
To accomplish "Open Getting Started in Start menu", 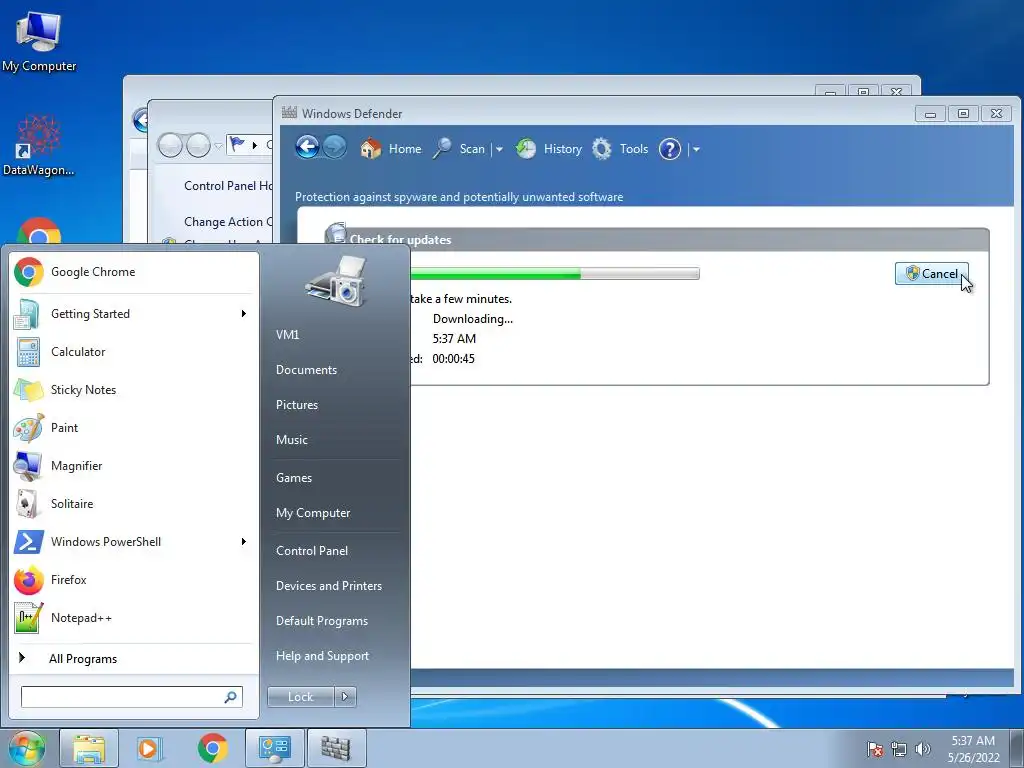I will (x=131, y=313).
